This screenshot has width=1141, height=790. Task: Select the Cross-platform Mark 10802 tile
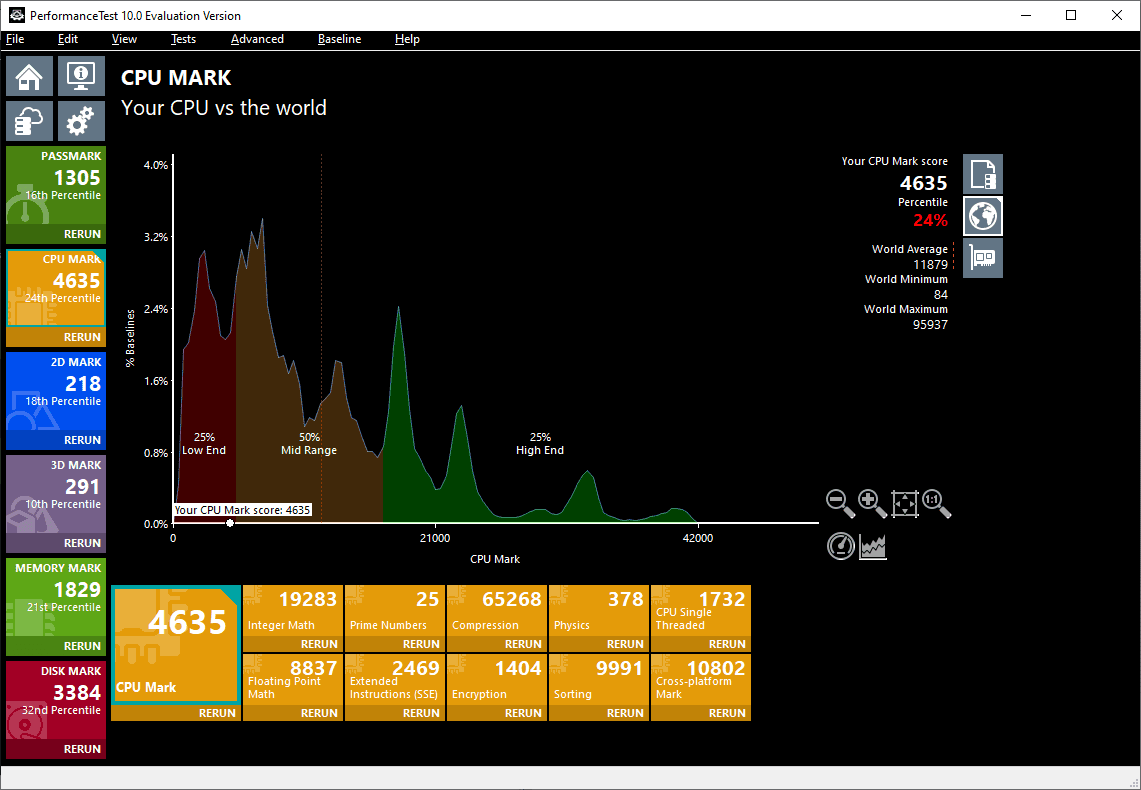tap(701, 680)
